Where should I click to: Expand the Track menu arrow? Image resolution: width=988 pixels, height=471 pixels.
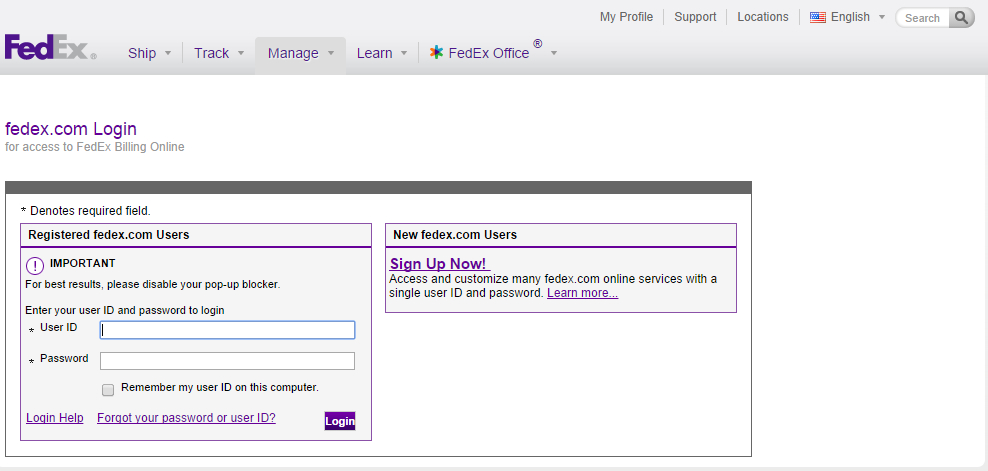241,54
